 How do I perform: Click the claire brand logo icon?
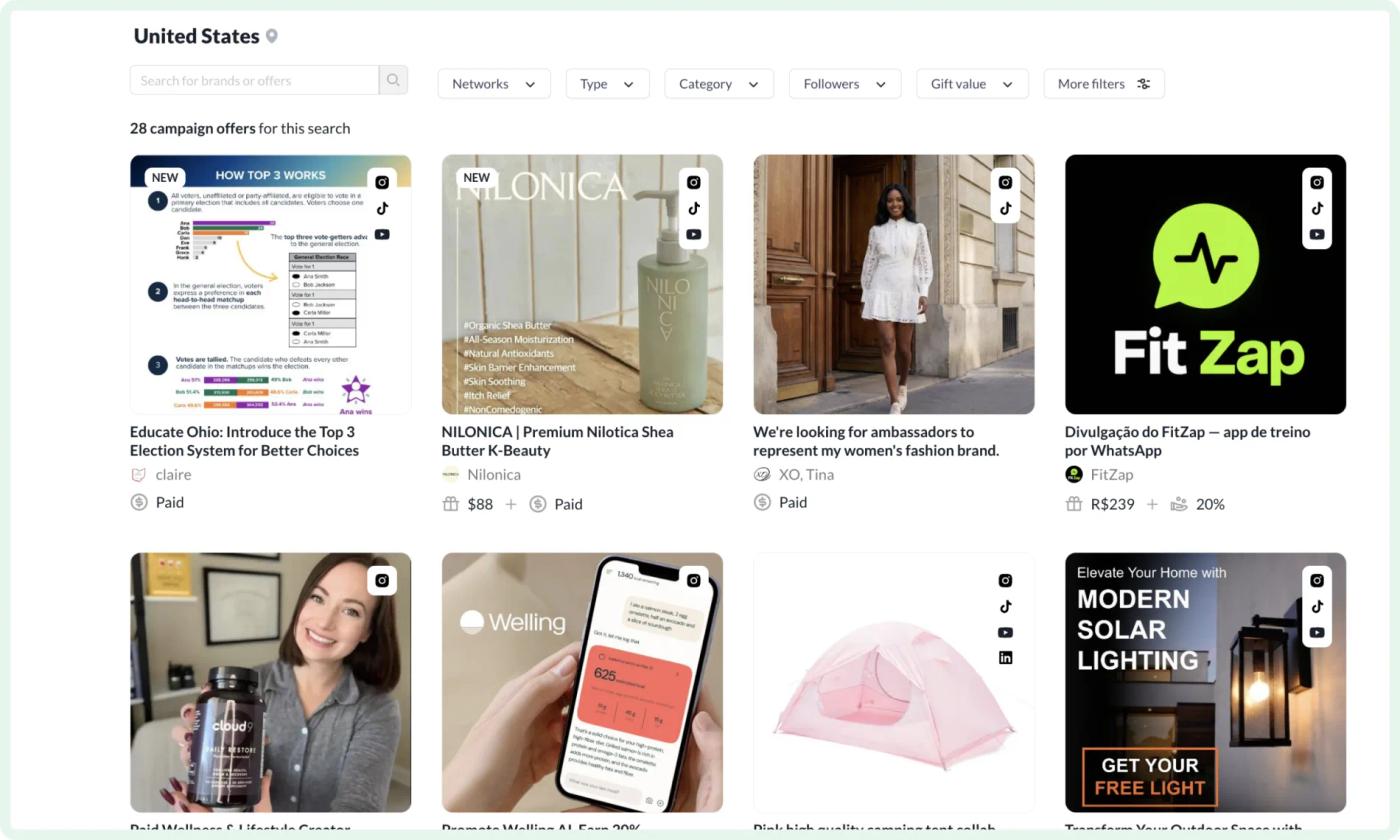139,474
